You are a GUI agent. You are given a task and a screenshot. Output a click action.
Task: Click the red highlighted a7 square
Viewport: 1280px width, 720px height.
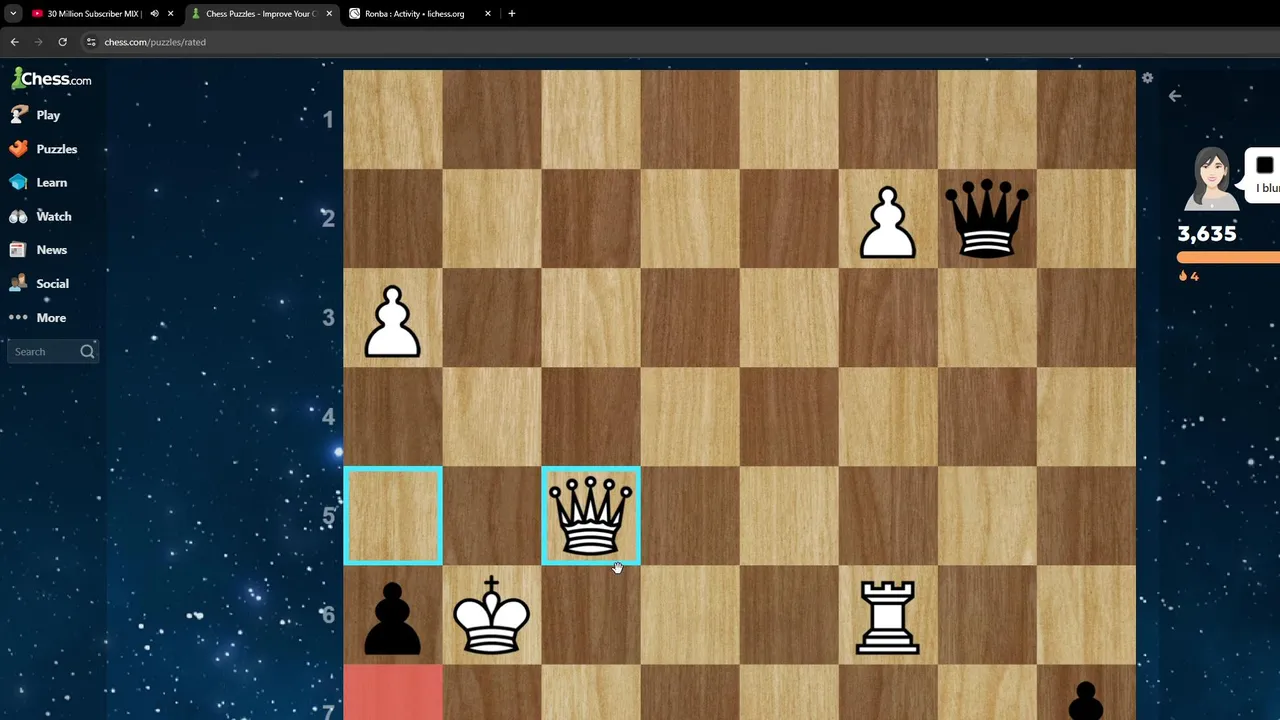(393, 692)
